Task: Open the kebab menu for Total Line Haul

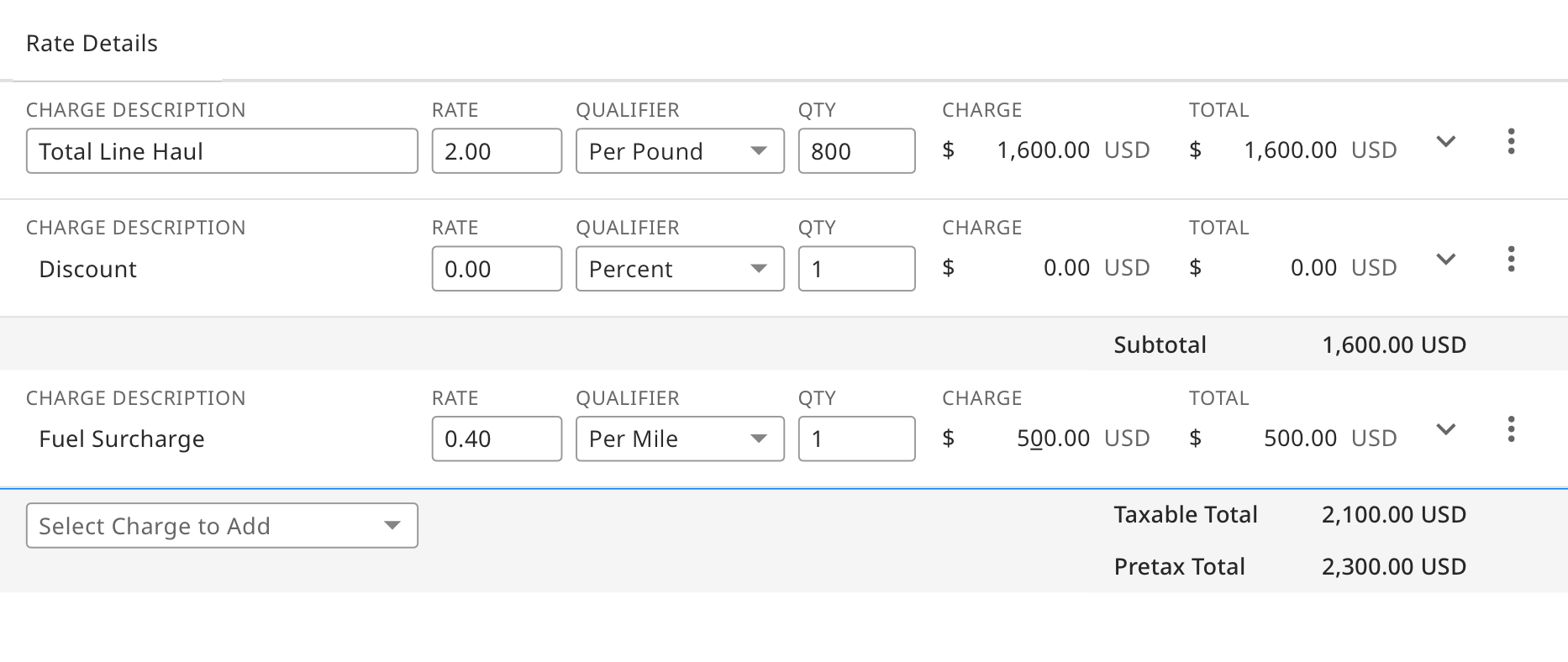Action: point(1511,141)
